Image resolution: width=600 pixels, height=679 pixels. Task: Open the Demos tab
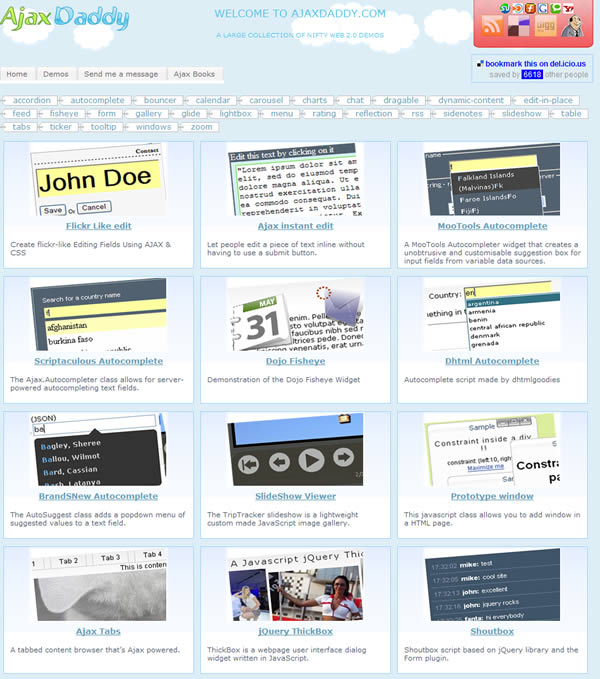[x=56, y=74]
